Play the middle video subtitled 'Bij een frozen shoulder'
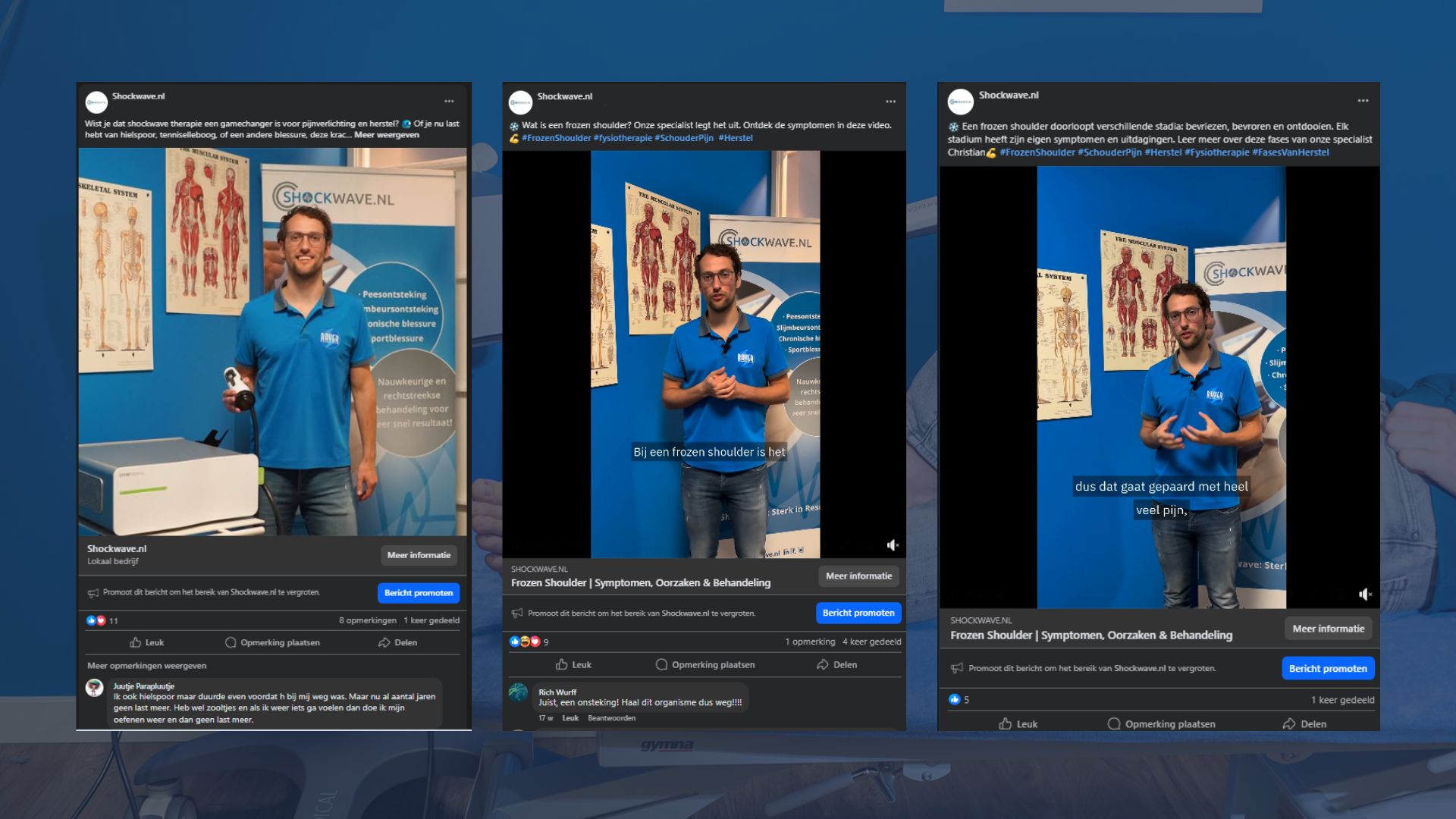 [x=704, y=354]
